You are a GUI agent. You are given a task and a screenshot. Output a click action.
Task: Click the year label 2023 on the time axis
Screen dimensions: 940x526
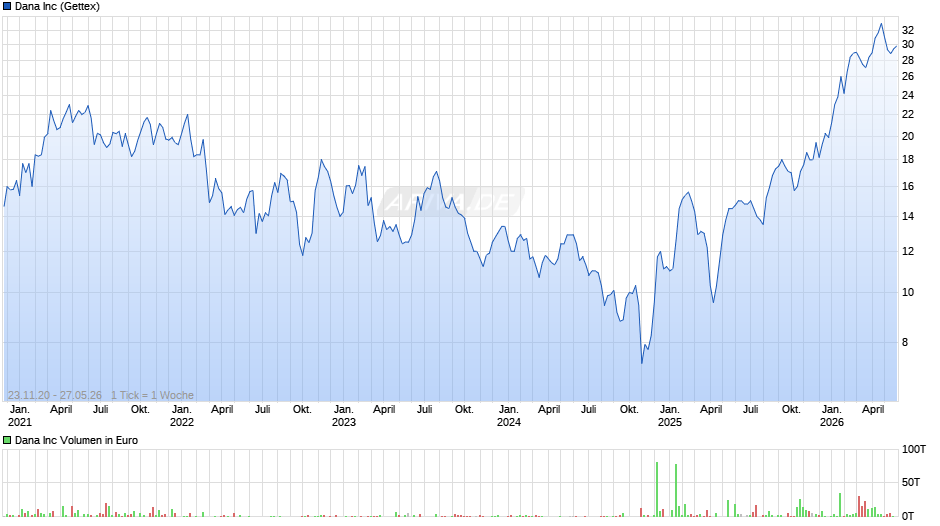[x=344, y=422]
